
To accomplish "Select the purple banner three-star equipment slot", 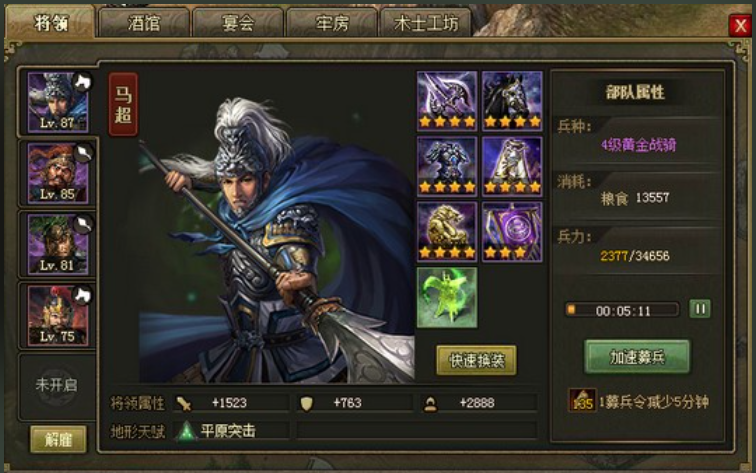I will pos(512,232).
